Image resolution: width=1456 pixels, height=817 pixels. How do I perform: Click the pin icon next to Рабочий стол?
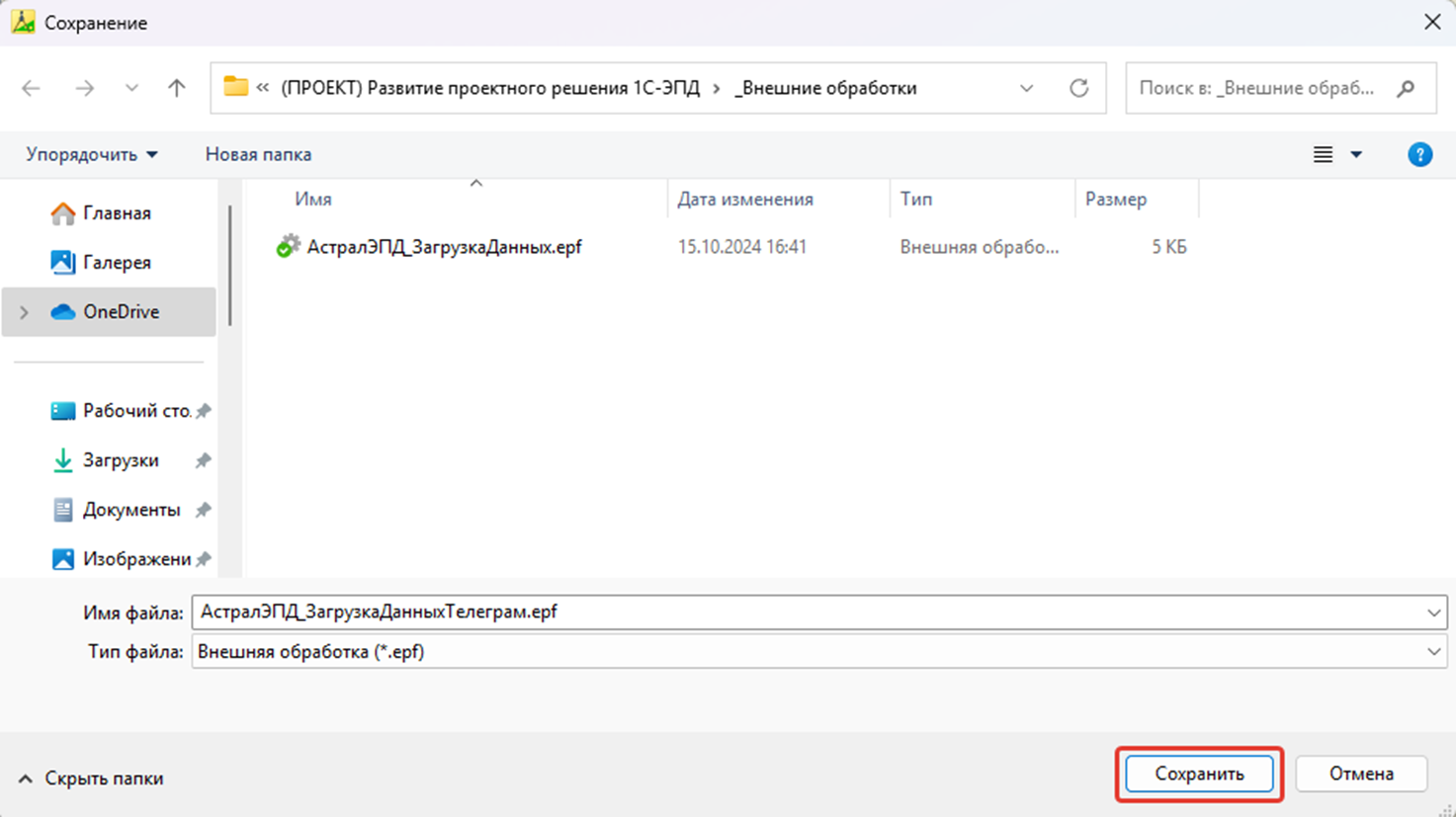203,411
